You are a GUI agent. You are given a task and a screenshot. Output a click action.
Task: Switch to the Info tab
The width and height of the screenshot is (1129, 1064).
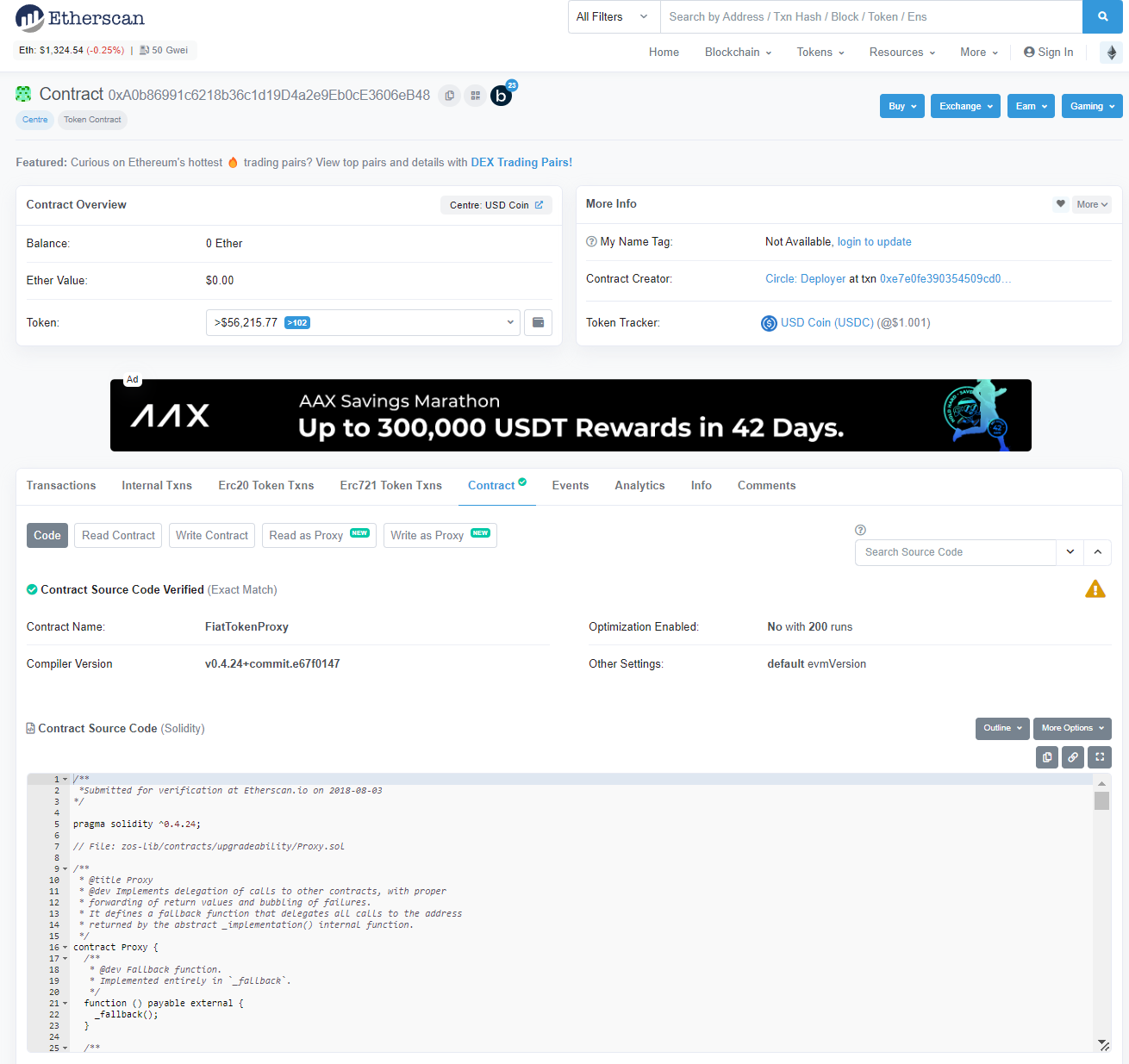point(702,486)
